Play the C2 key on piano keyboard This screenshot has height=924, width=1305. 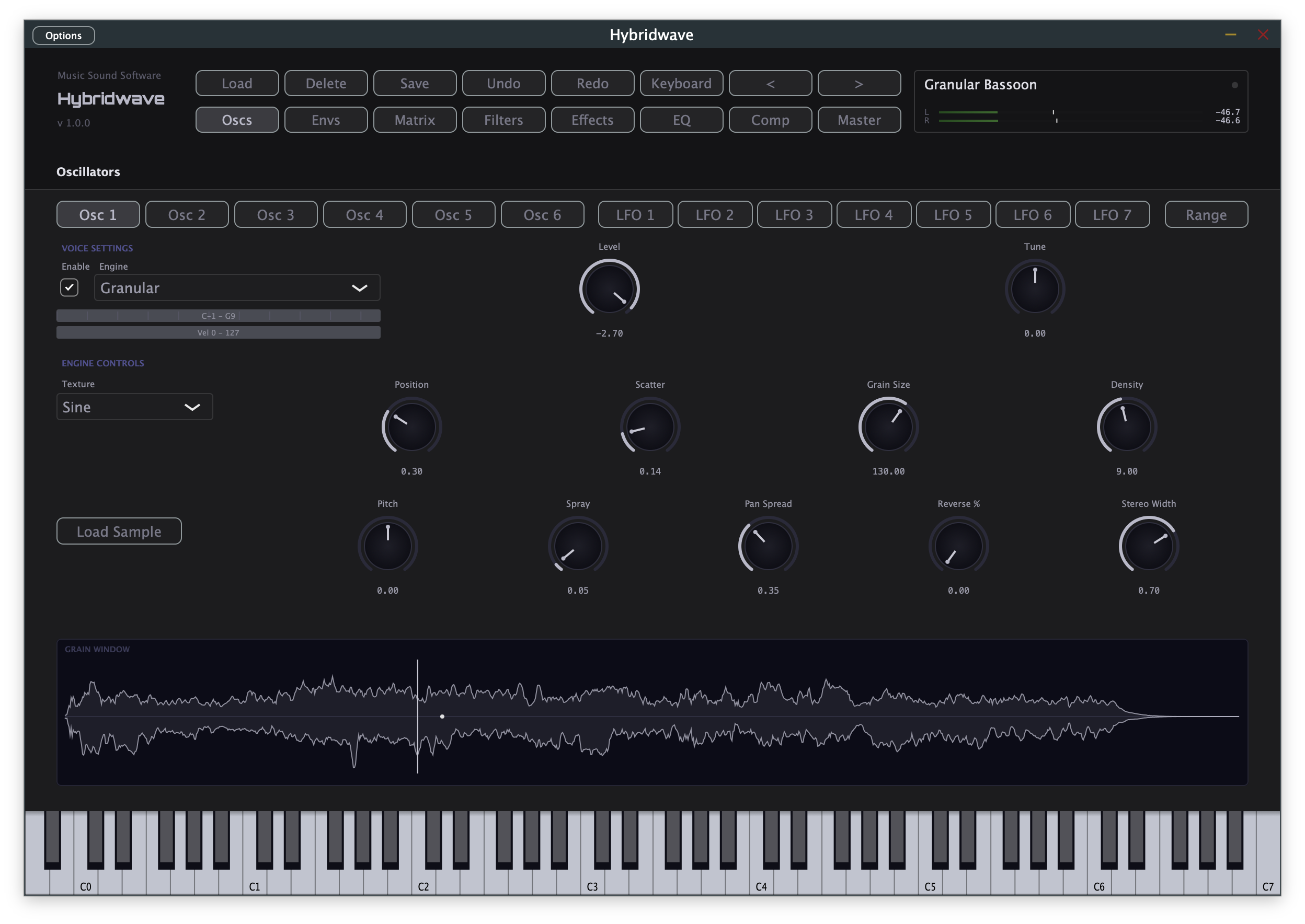tap(423, 883)
